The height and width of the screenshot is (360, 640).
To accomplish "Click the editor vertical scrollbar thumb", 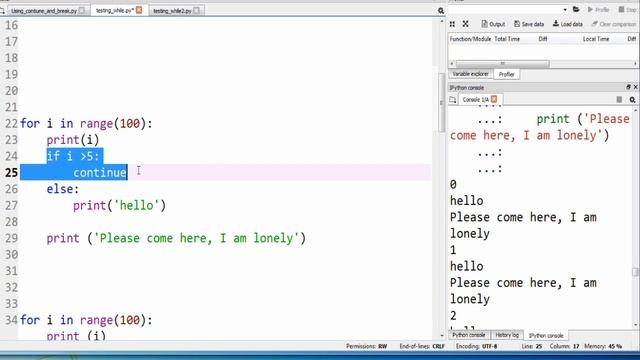I will [441, 102].
